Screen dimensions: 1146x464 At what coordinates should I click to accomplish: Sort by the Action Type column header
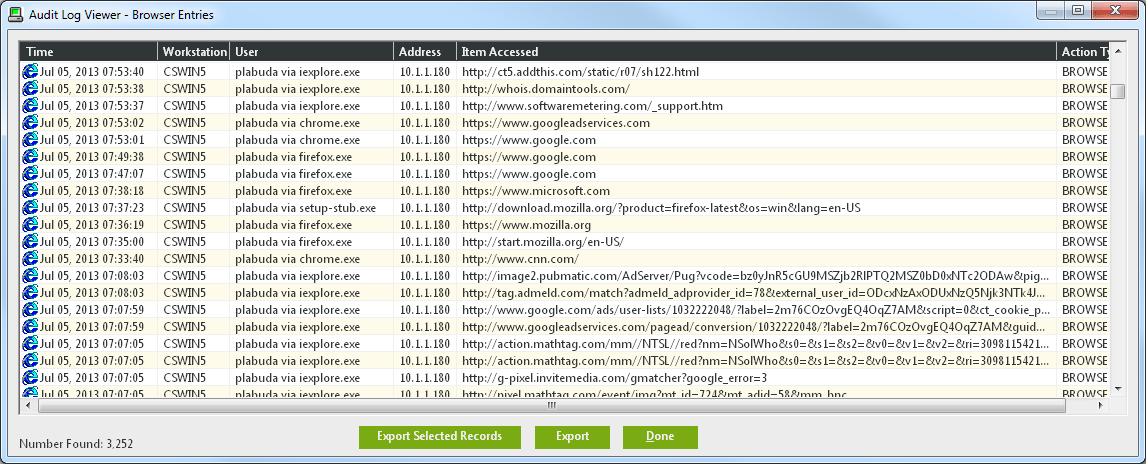tap(1083, 52)
